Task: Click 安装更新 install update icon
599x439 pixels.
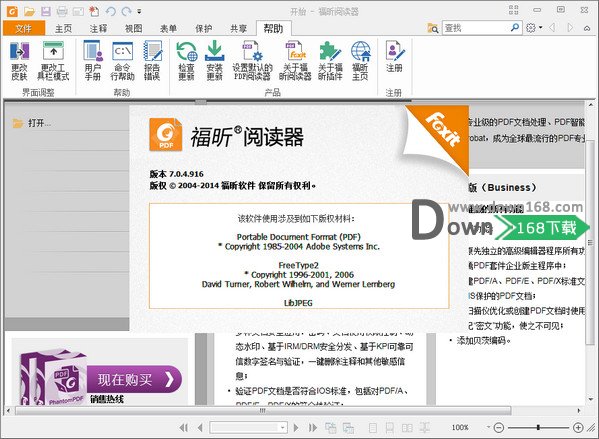Action: pos(214,60)
